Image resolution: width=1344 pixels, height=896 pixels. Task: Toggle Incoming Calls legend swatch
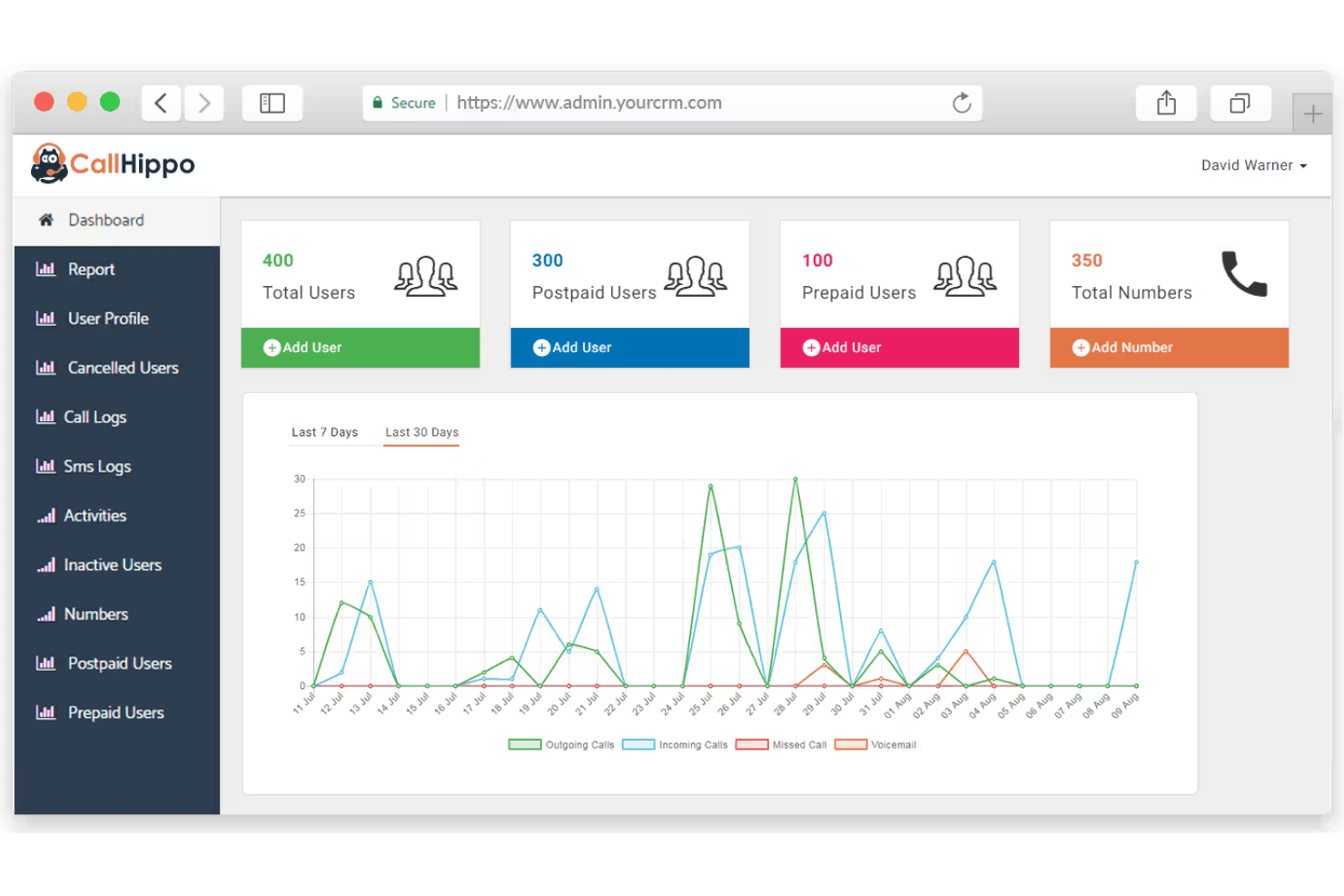tap(638, 744)
